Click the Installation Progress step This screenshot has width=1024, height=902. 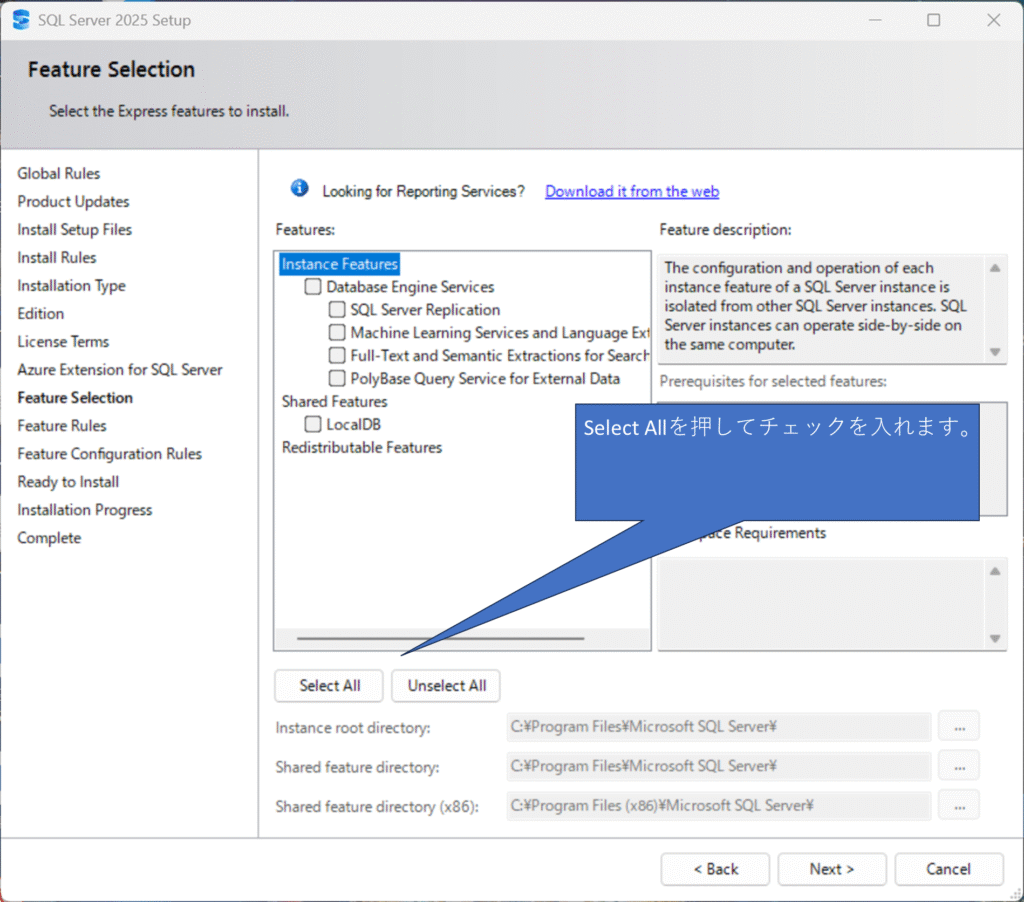[85, 510]
